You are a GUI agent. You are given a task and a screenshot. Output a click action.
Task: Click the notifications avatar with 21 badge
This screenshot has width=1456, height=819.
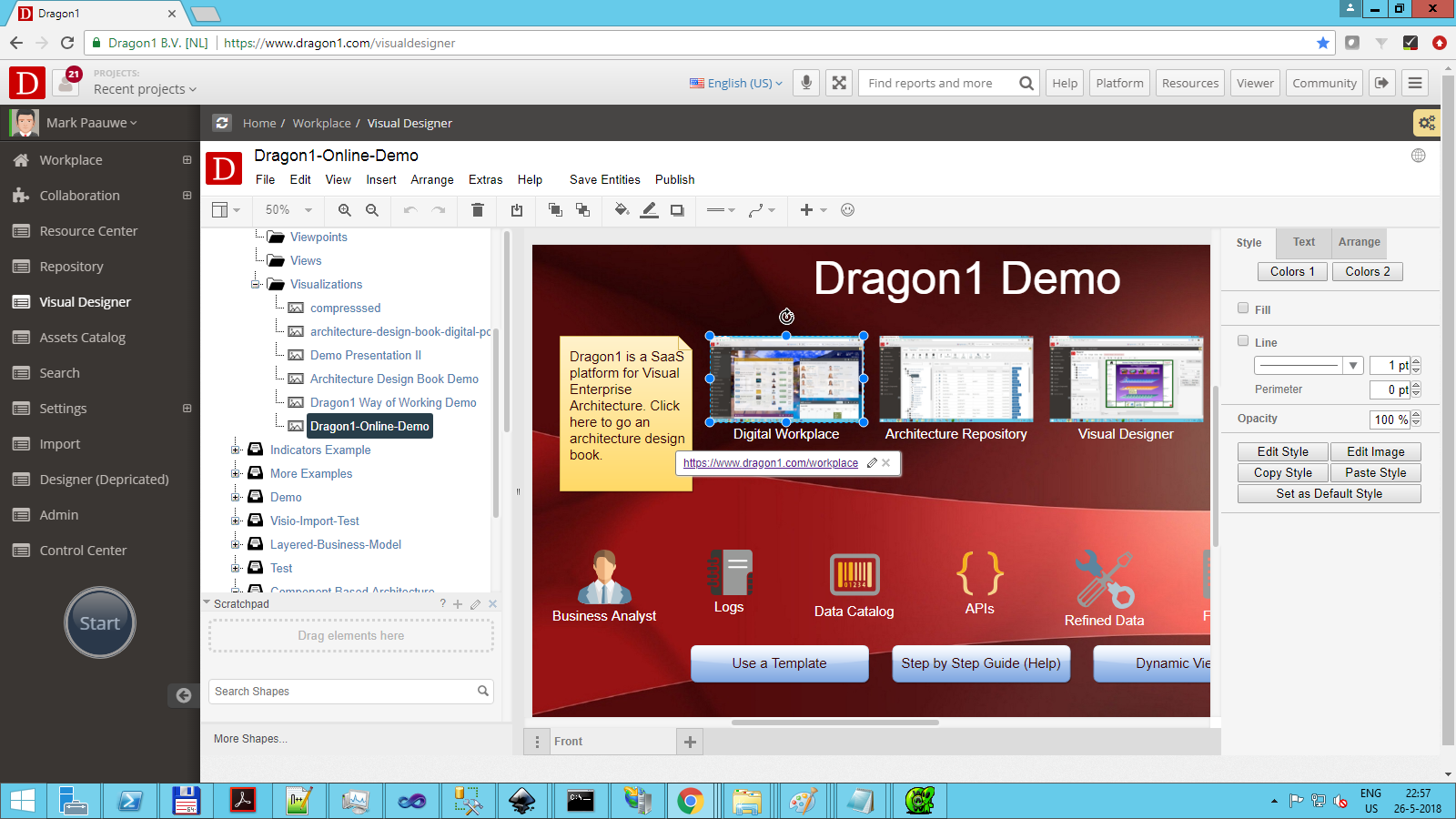66,83
